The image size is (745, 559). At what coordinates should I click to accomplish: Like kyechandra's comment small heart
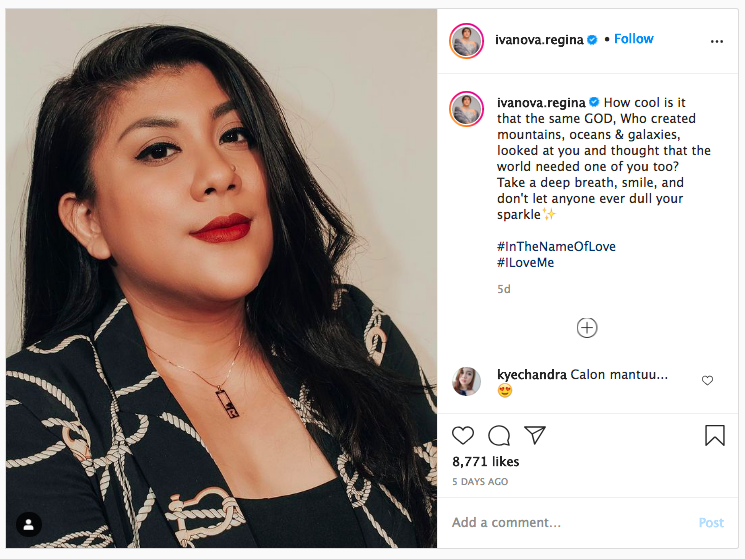click(x=707, y=380)
